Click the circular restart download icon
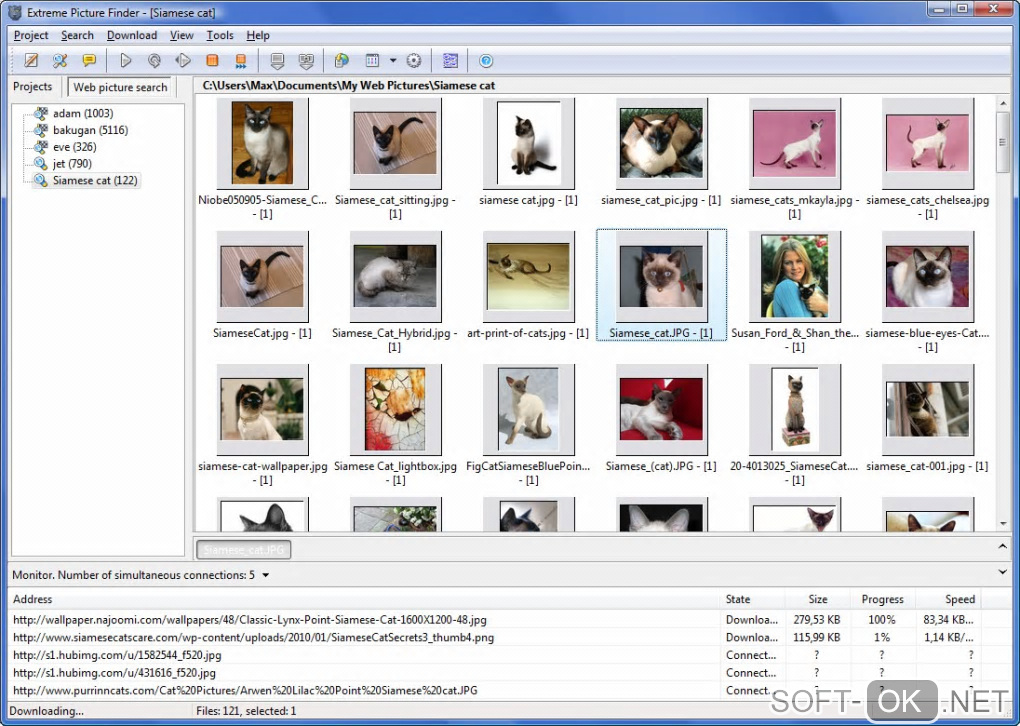This screenshot has height=726, width=1020. click(x=154, y=60)
